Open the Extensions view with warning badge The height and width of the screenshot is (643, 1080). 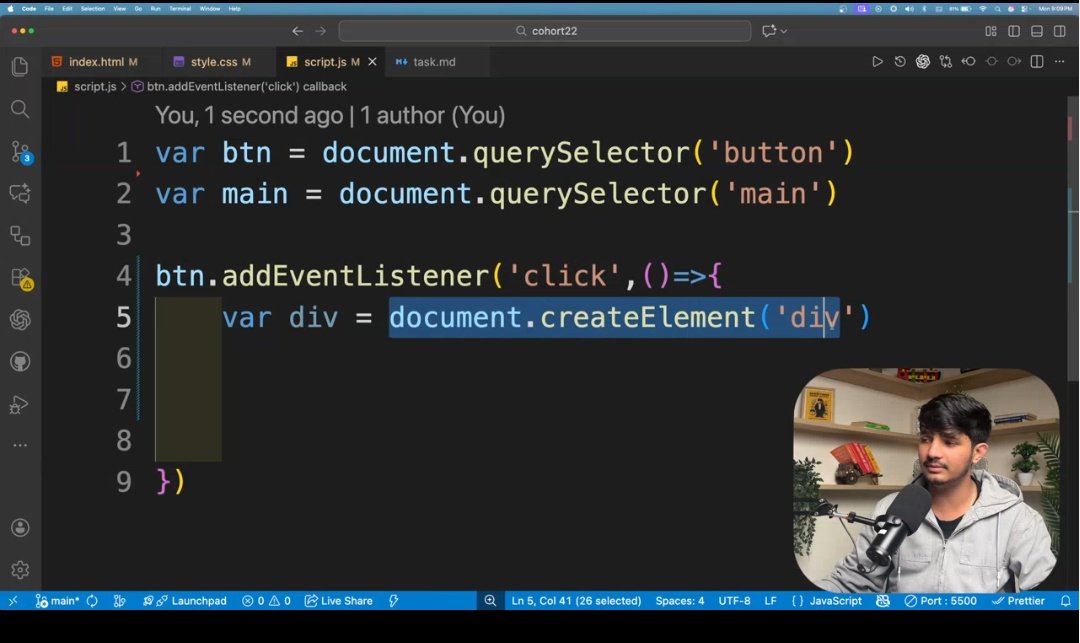tap(21, 278)
